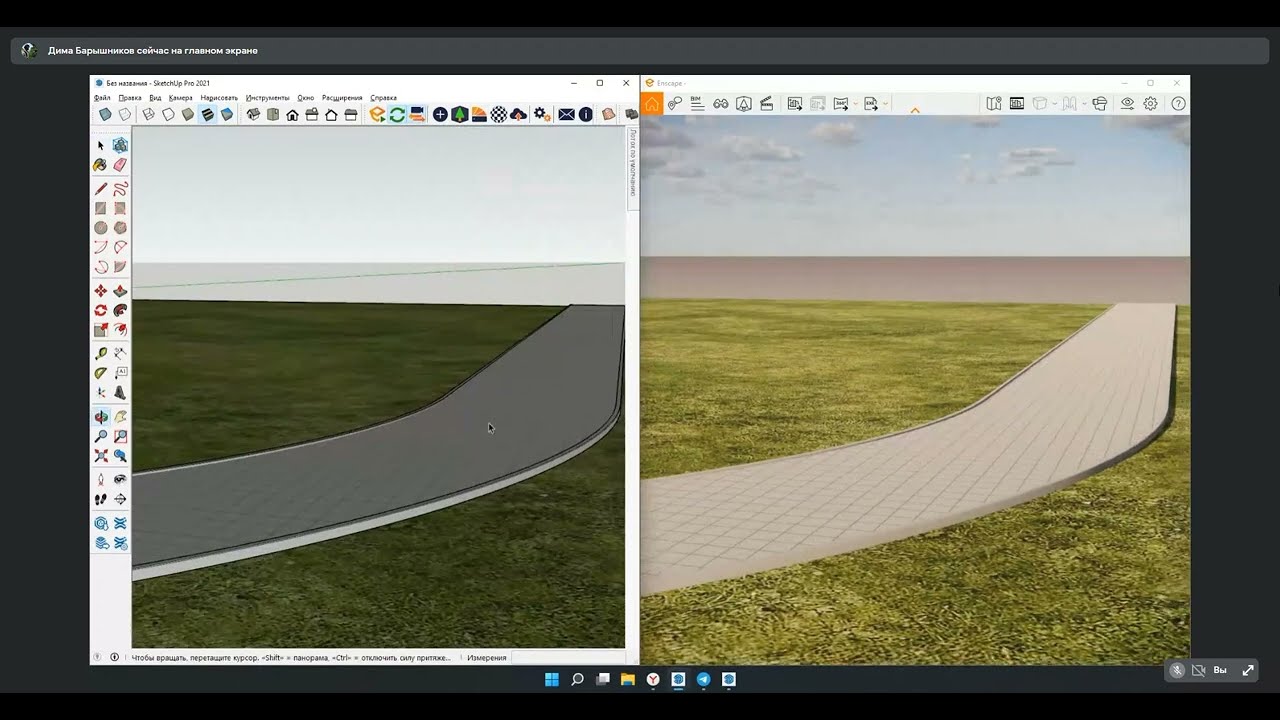The image size is (1280, 720).
Task: Select the Push/Pull tool
Action: point(120,291)
